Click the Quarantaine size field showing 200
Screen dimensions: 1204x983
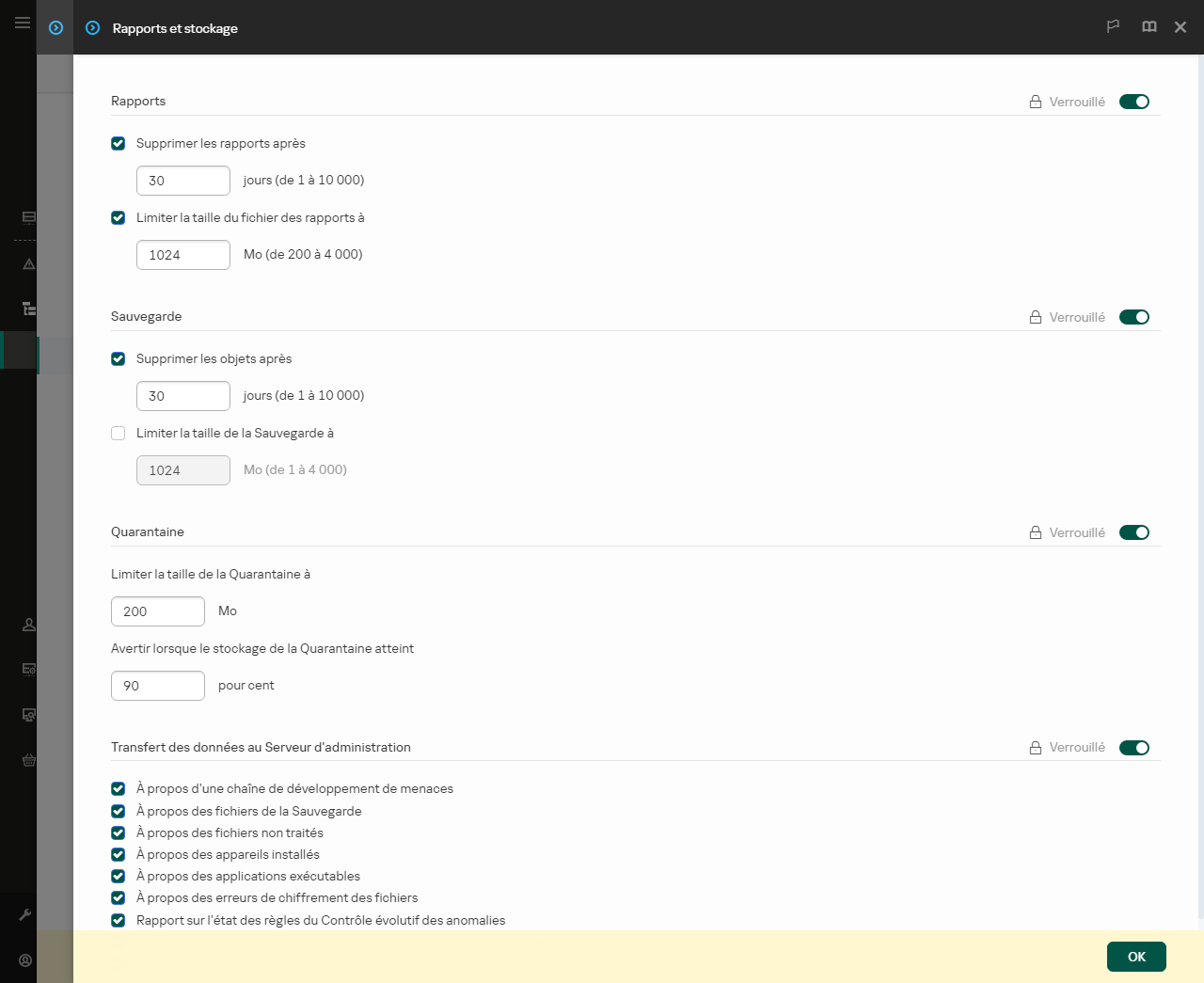[x=158, y=611]
